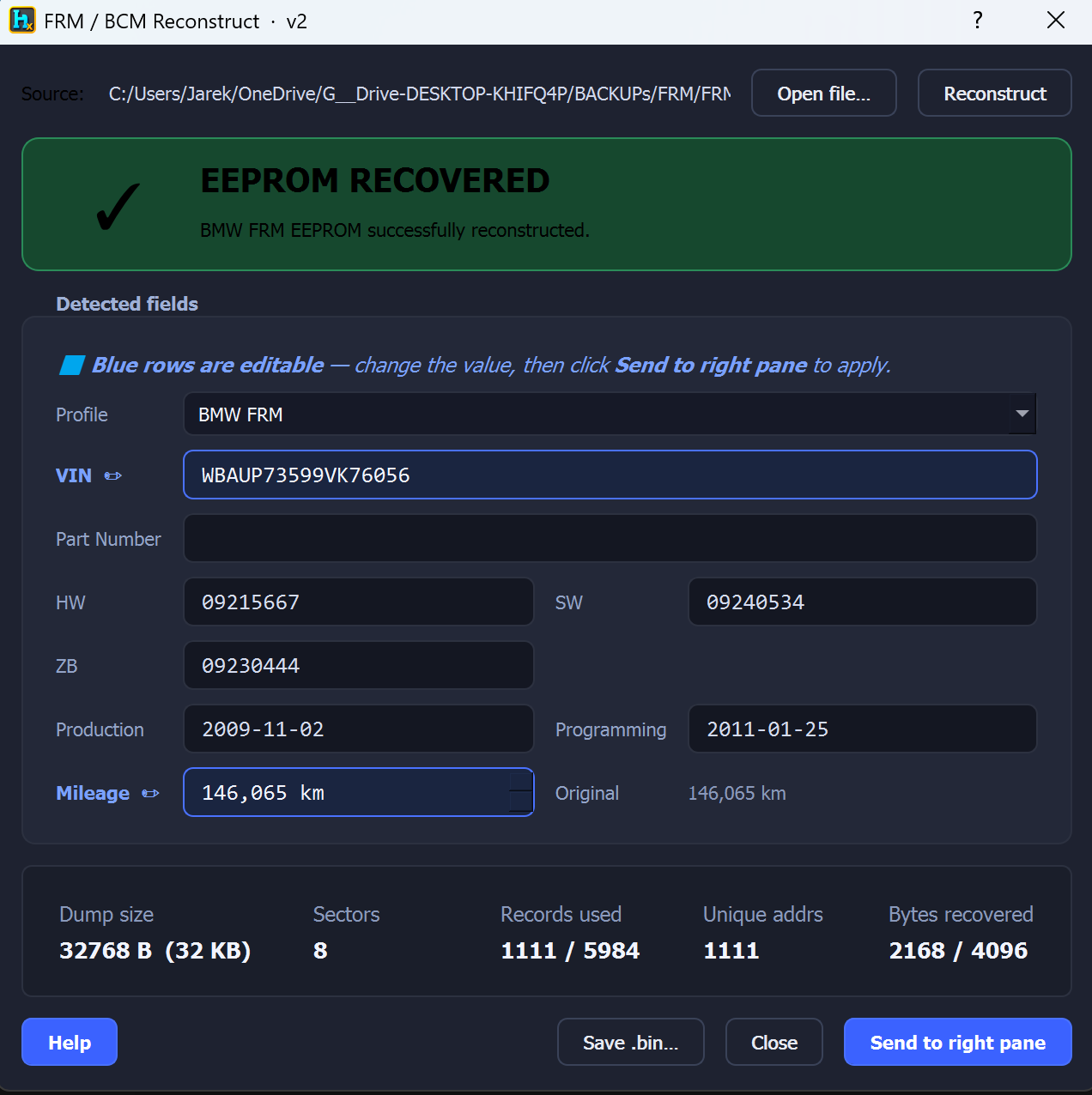The image size is (1092, 1095).
Task: Click the blue legend square before 'Blue rows are editable'
Action: pyautogui.click(x=71, y=366)
